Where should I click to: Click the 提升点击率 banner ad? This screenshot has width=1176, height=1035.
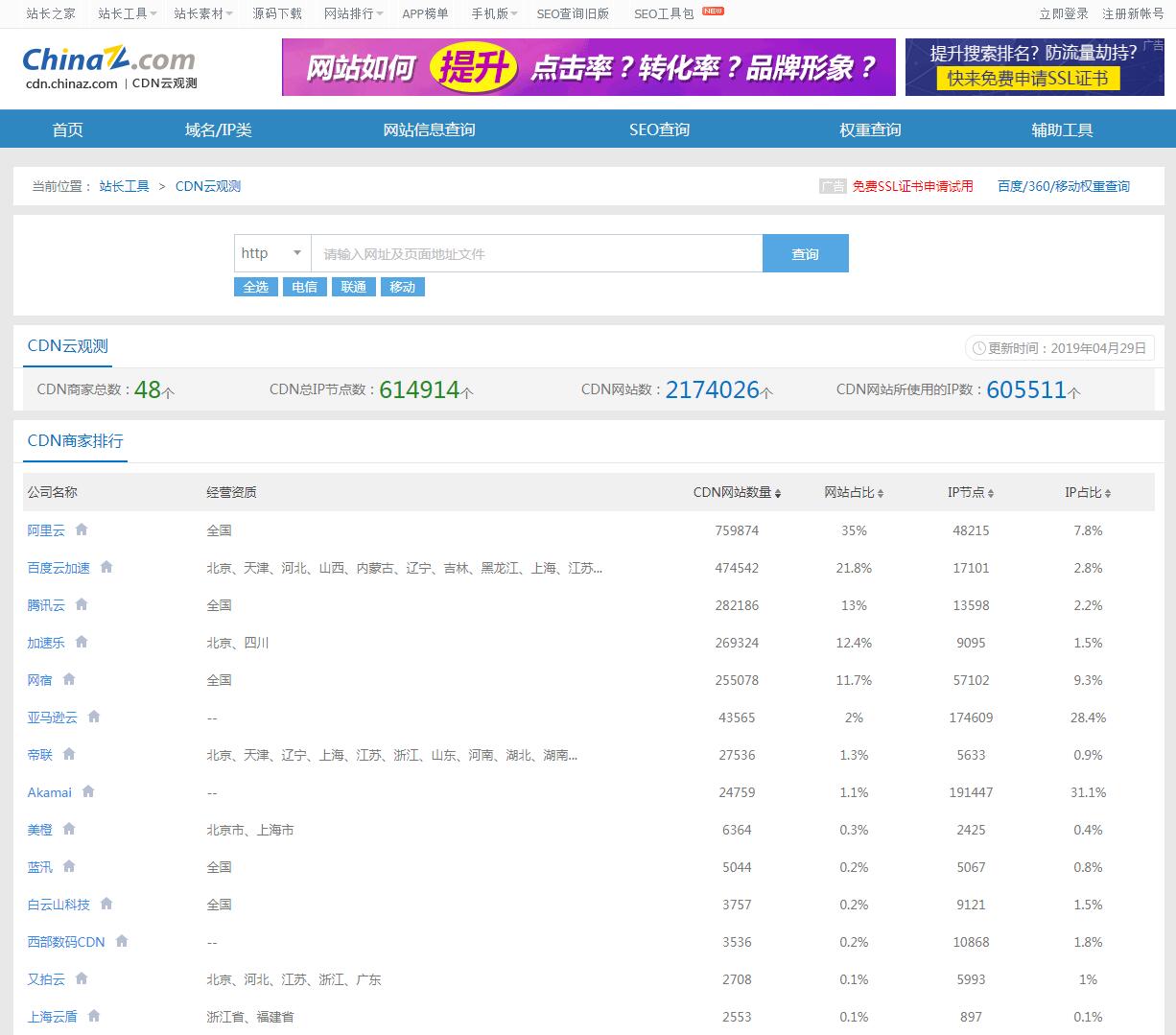pos(589,67)
